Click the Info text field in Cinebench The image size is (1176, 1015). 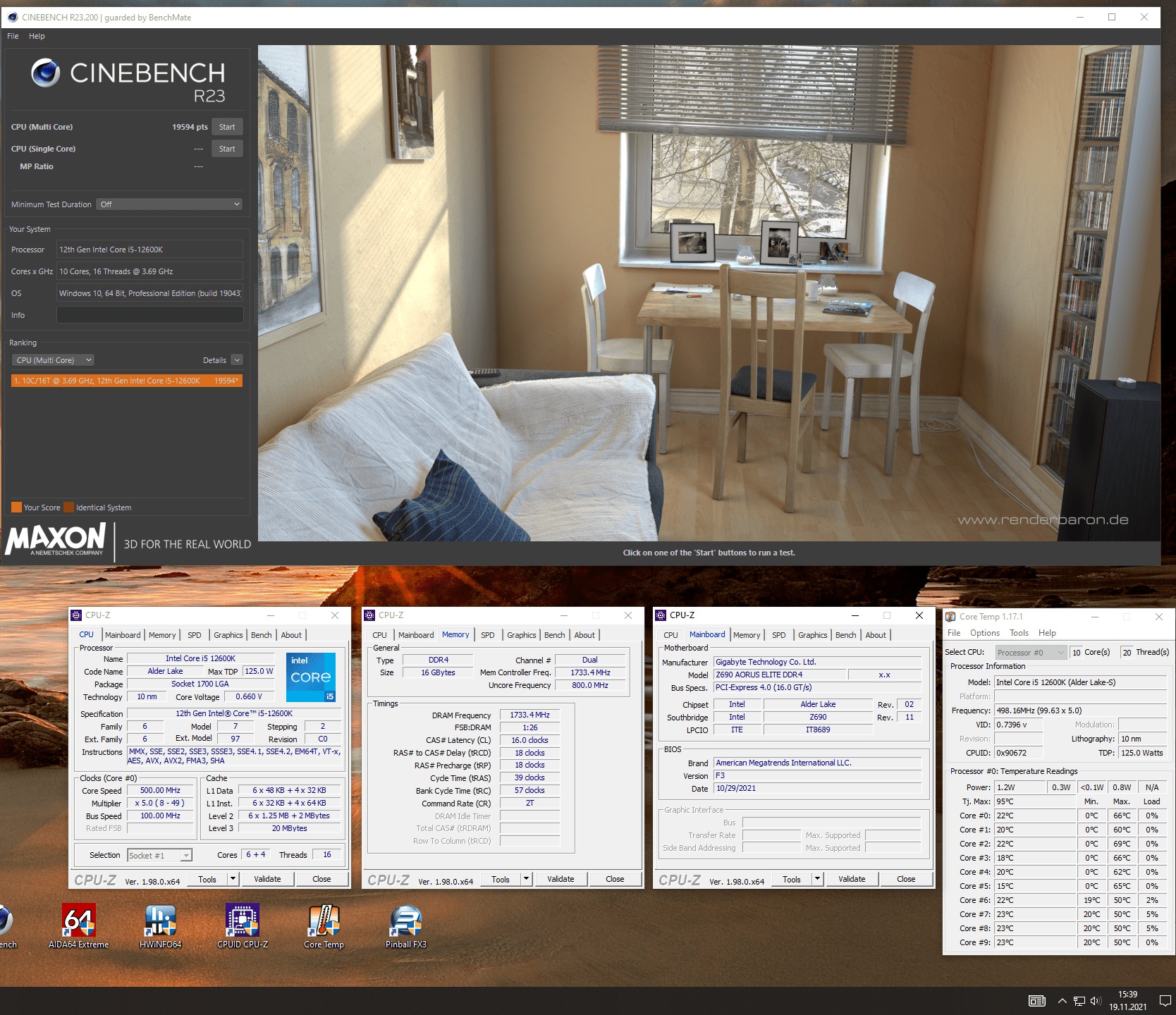(150, 315)
